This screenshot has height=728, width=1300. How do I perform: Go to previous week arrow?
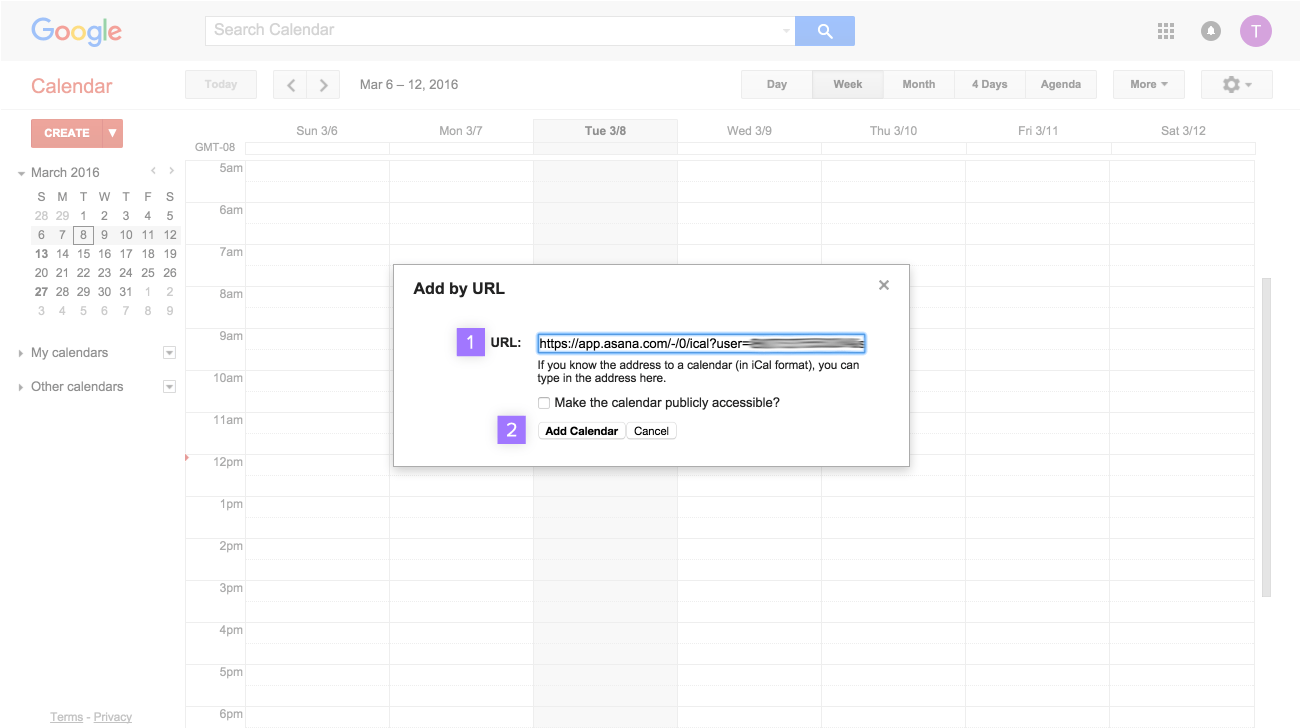point(290,85)
